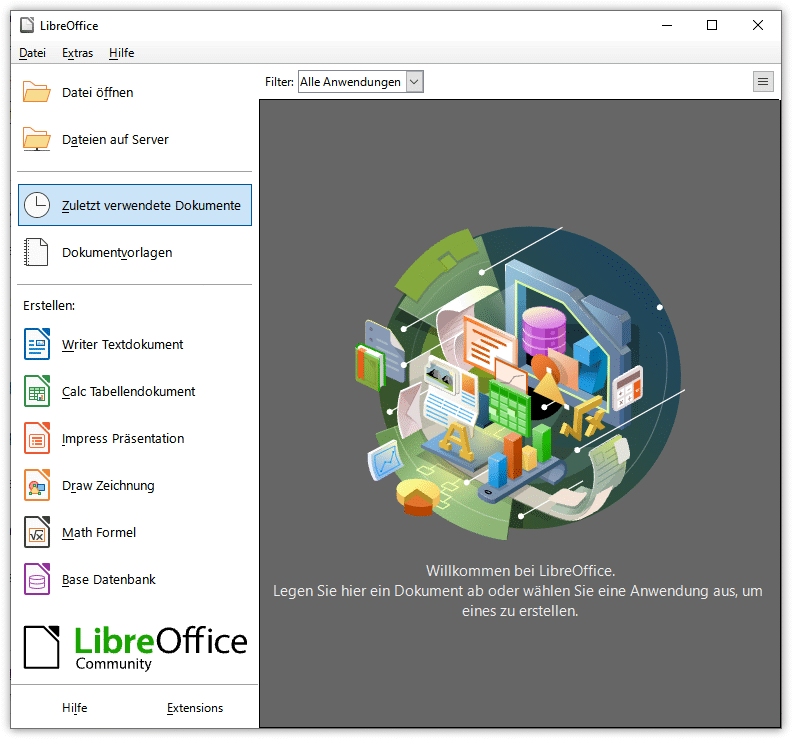The height and width of the screenshot is (739, 792).
Task: Click the LibreOffice Community logo
Action: tap(135, 647)
